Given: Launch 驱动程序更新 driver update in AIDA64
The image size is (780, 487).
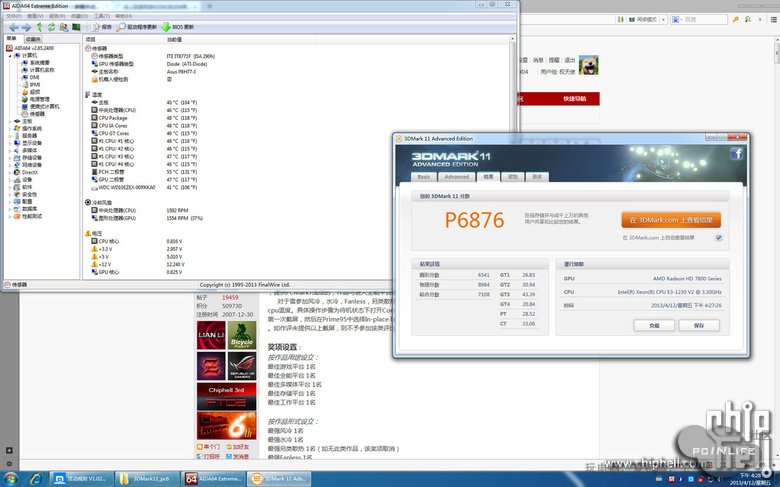Looking at the screenshot, I should tap(137, 27).
